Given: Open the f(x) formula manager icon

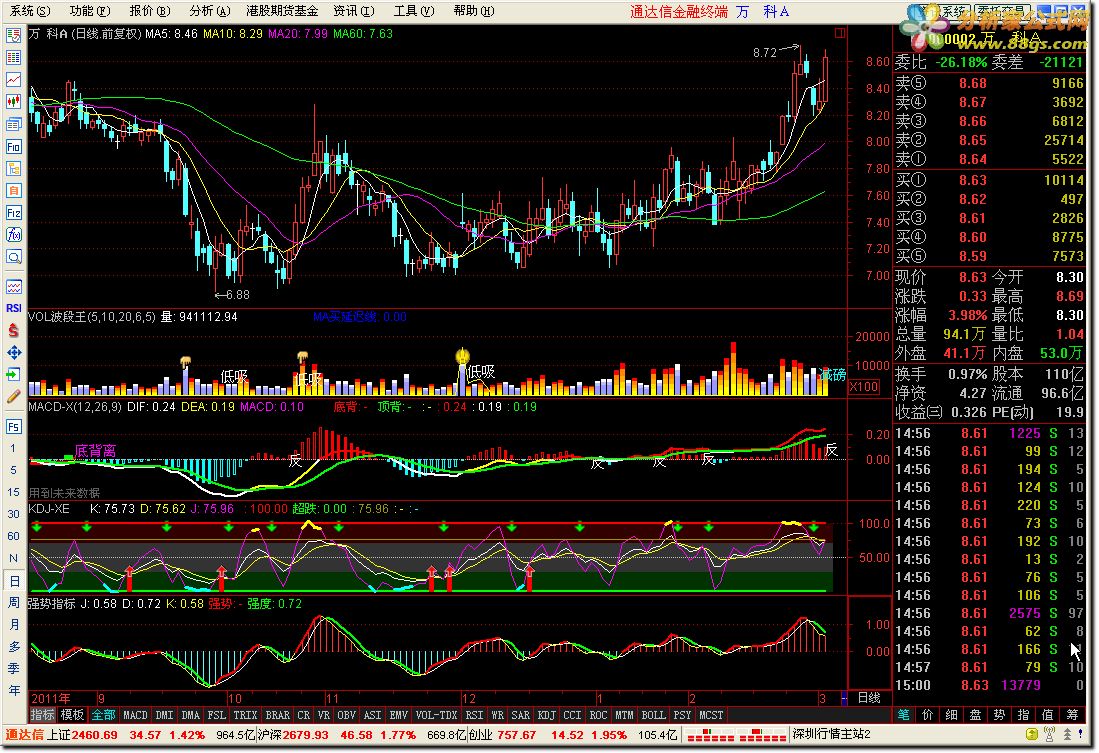Looking at the screenshot, I should [x=13, y=234].
